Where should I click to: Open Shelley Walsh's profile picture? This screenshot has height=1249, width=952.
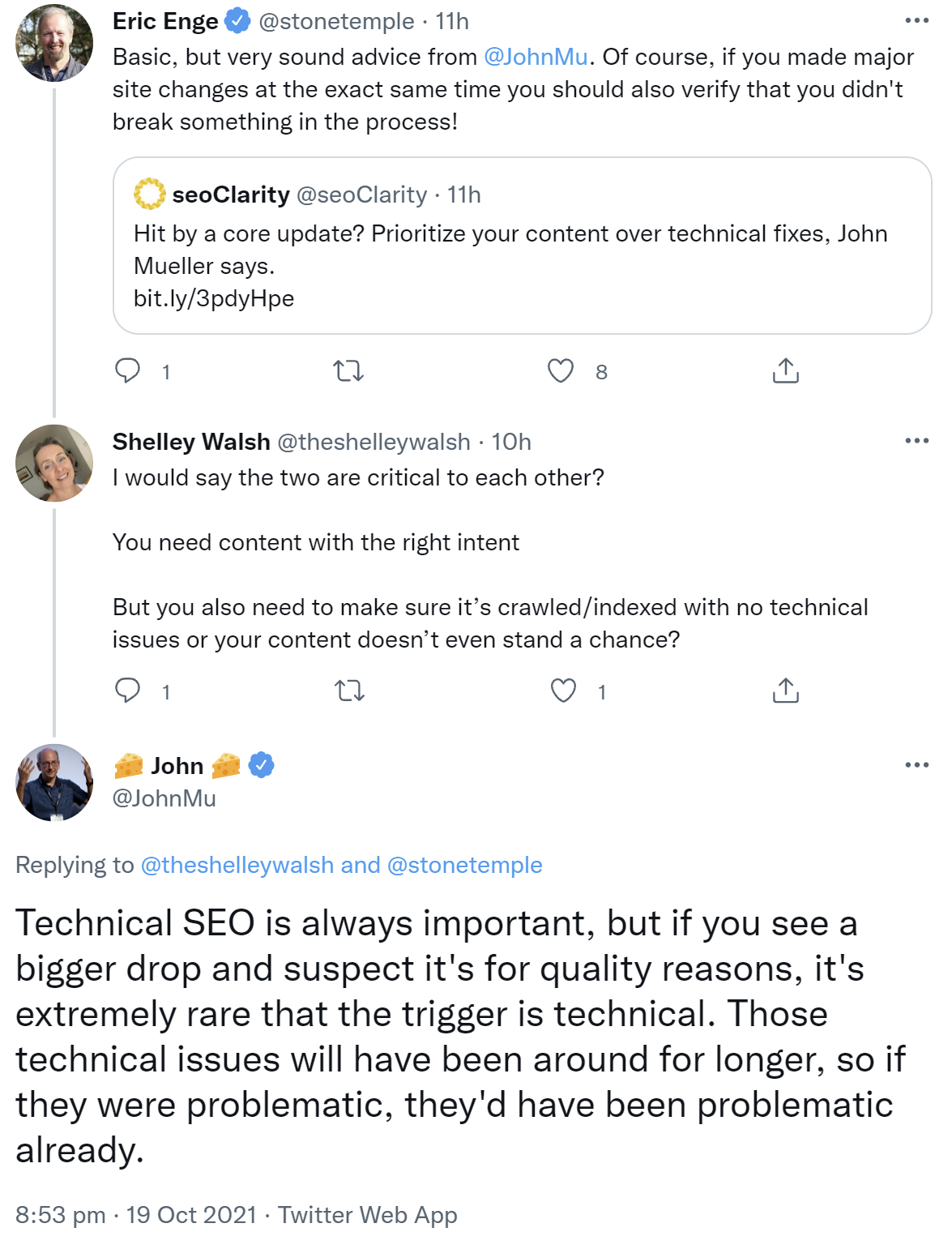coord(54,463)
